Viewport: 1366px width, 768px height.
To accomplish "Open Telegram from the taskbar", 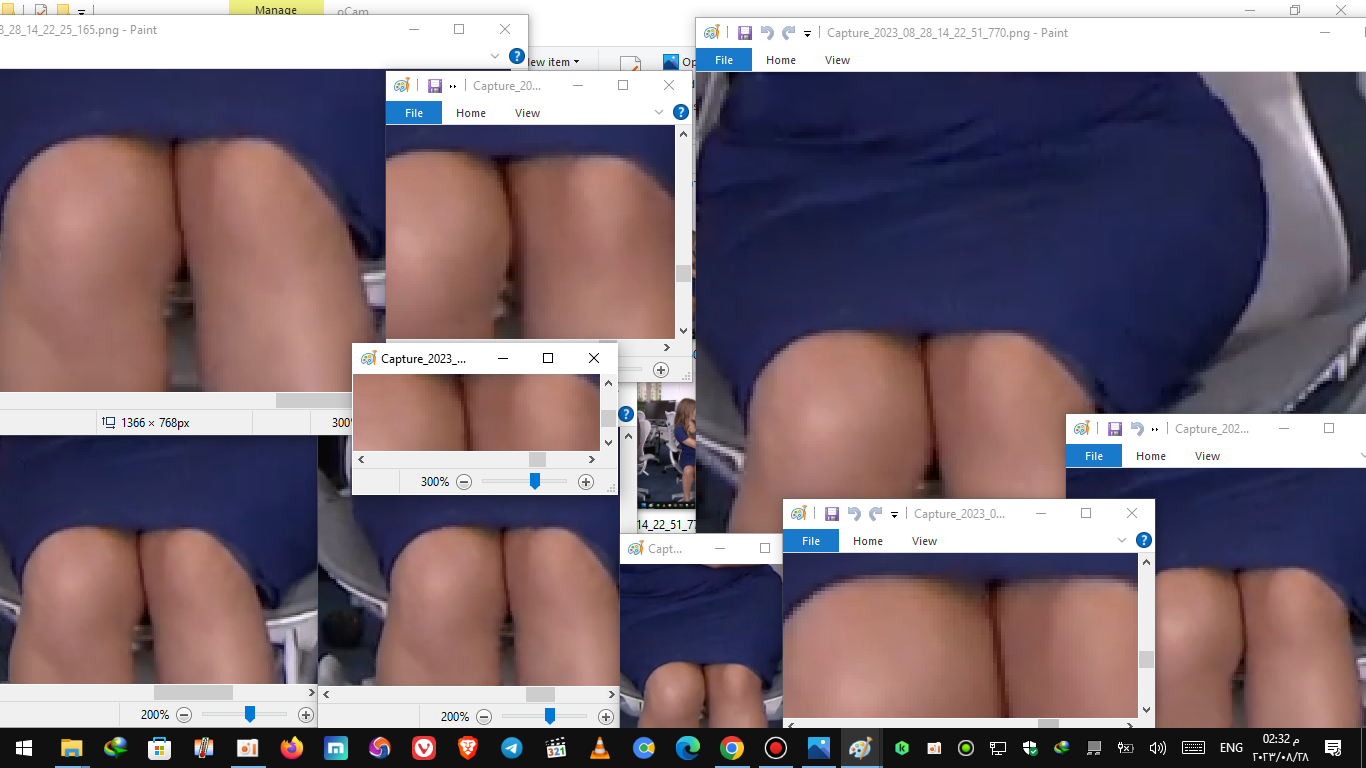I will (511, 748).
